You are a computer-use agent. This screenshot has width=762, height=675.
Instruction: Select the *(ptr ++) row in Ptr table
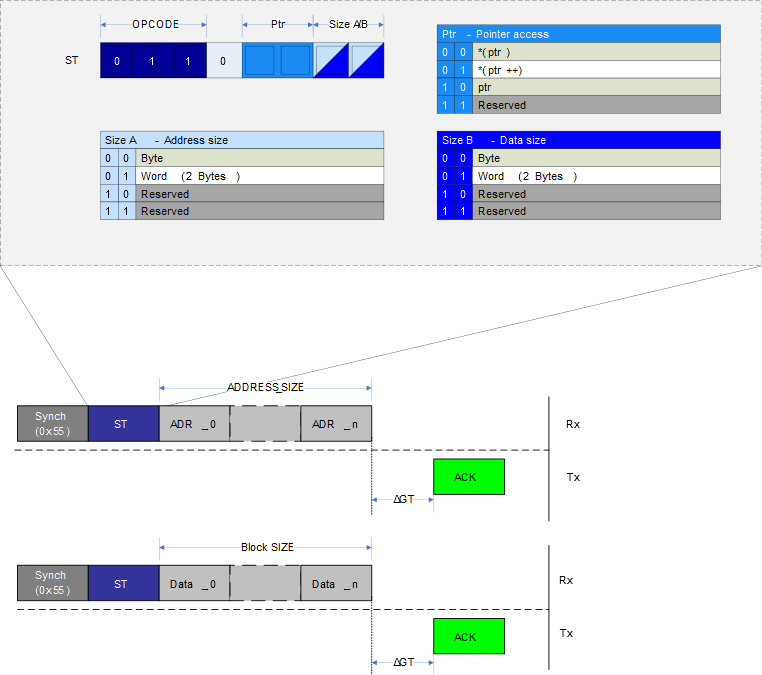597,70
